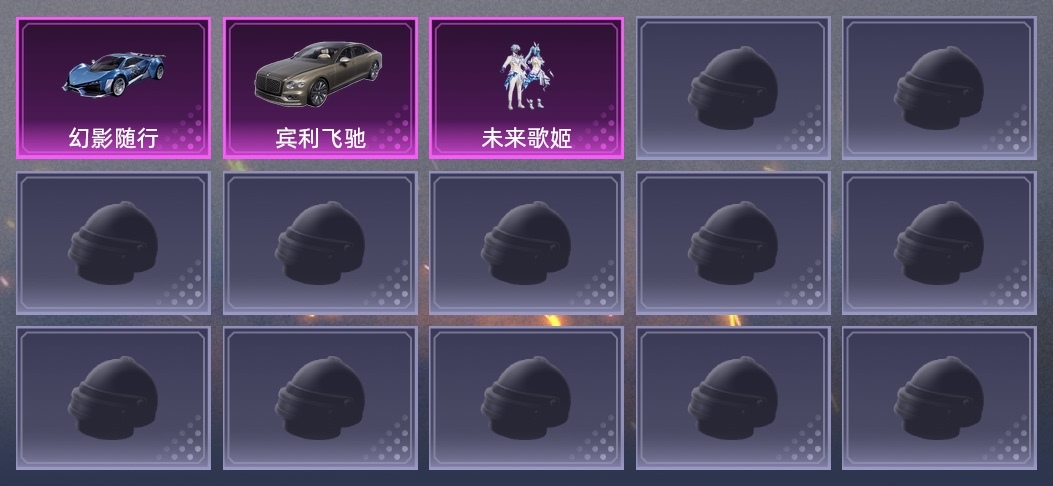Open the 幻影随行 label text

tap(113, 138)
